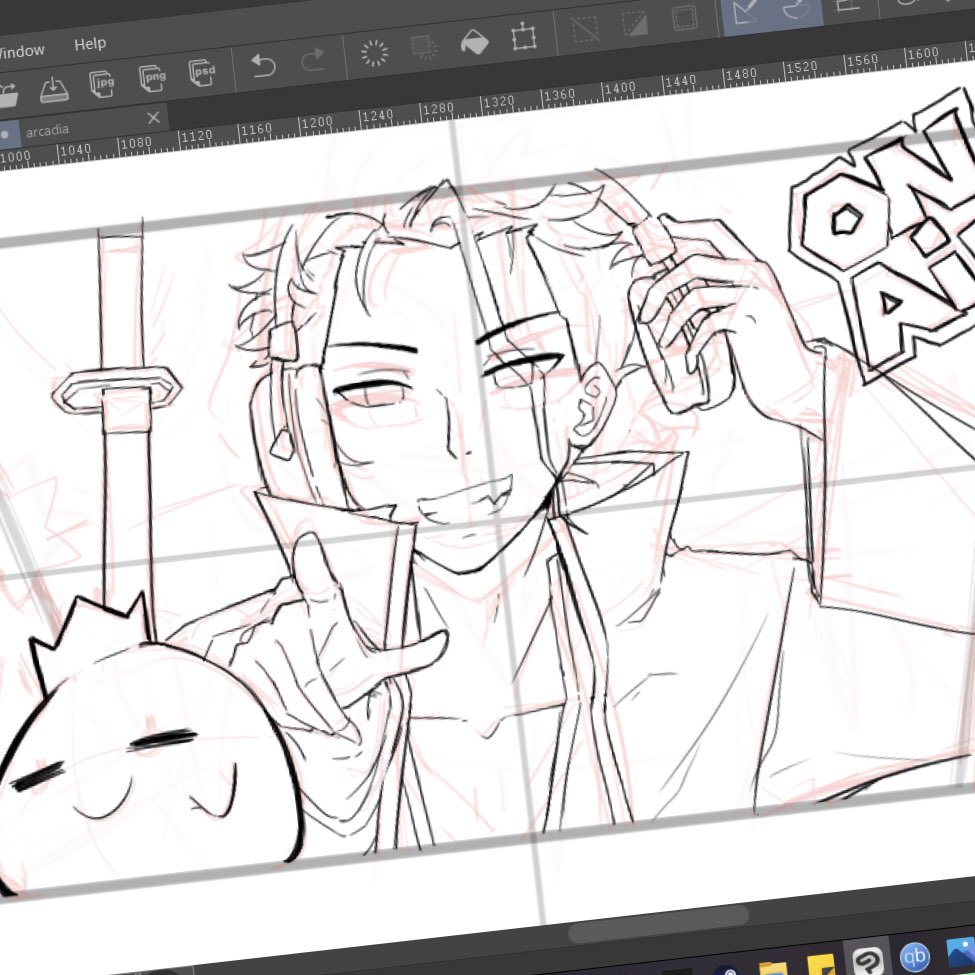The width and height of the screenshot is (975, 975).
Task: Click the Clear icon with dotted circle
Action: pyautogui.click(x=374, y=53)
